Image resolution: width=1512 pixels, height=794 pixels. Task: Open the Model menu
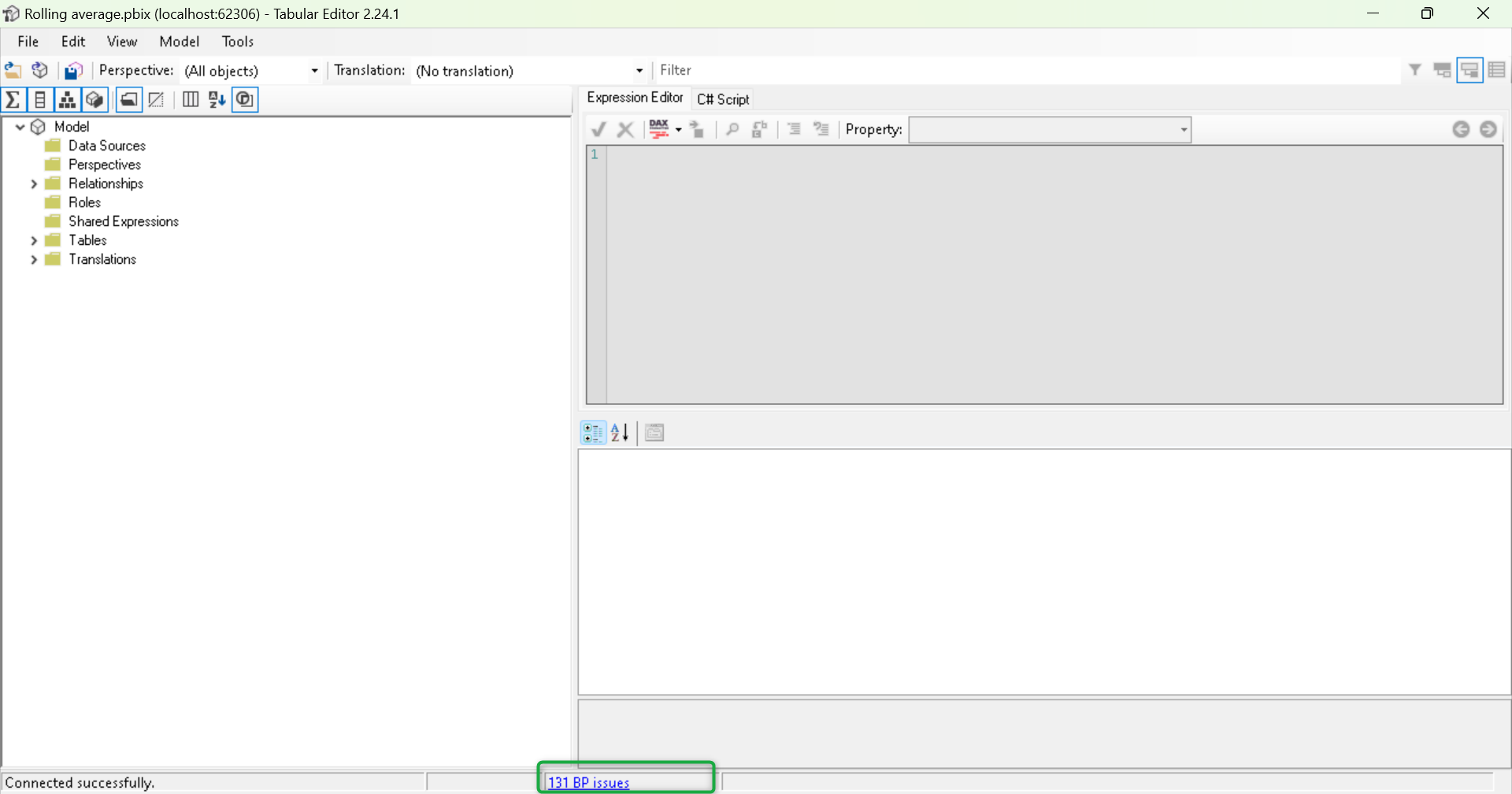coord(179,41)
